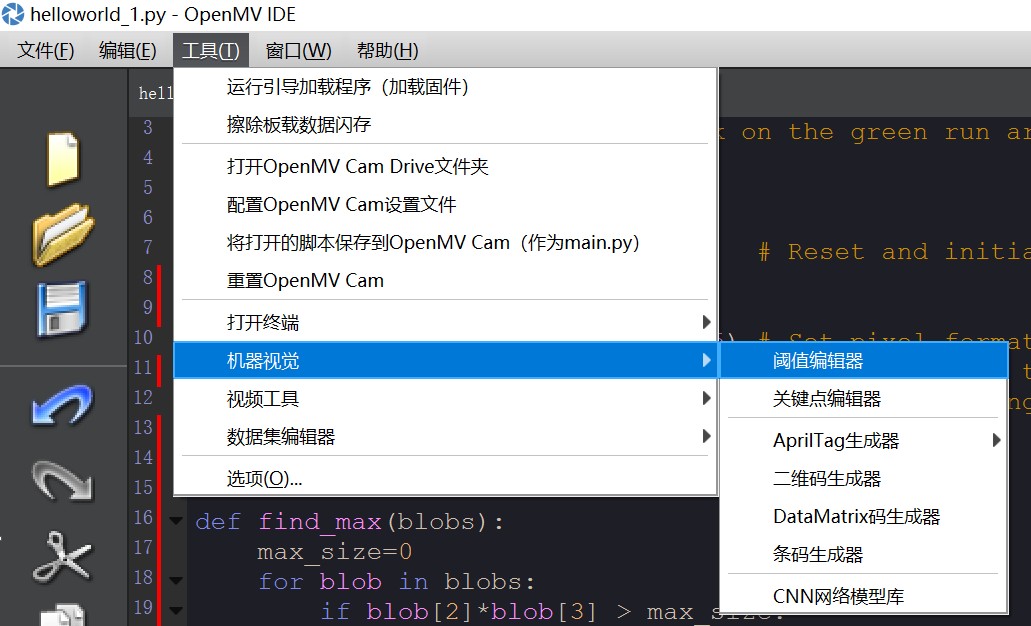
Task: Close the 工具(T) menu
Action: pos(211,51)
